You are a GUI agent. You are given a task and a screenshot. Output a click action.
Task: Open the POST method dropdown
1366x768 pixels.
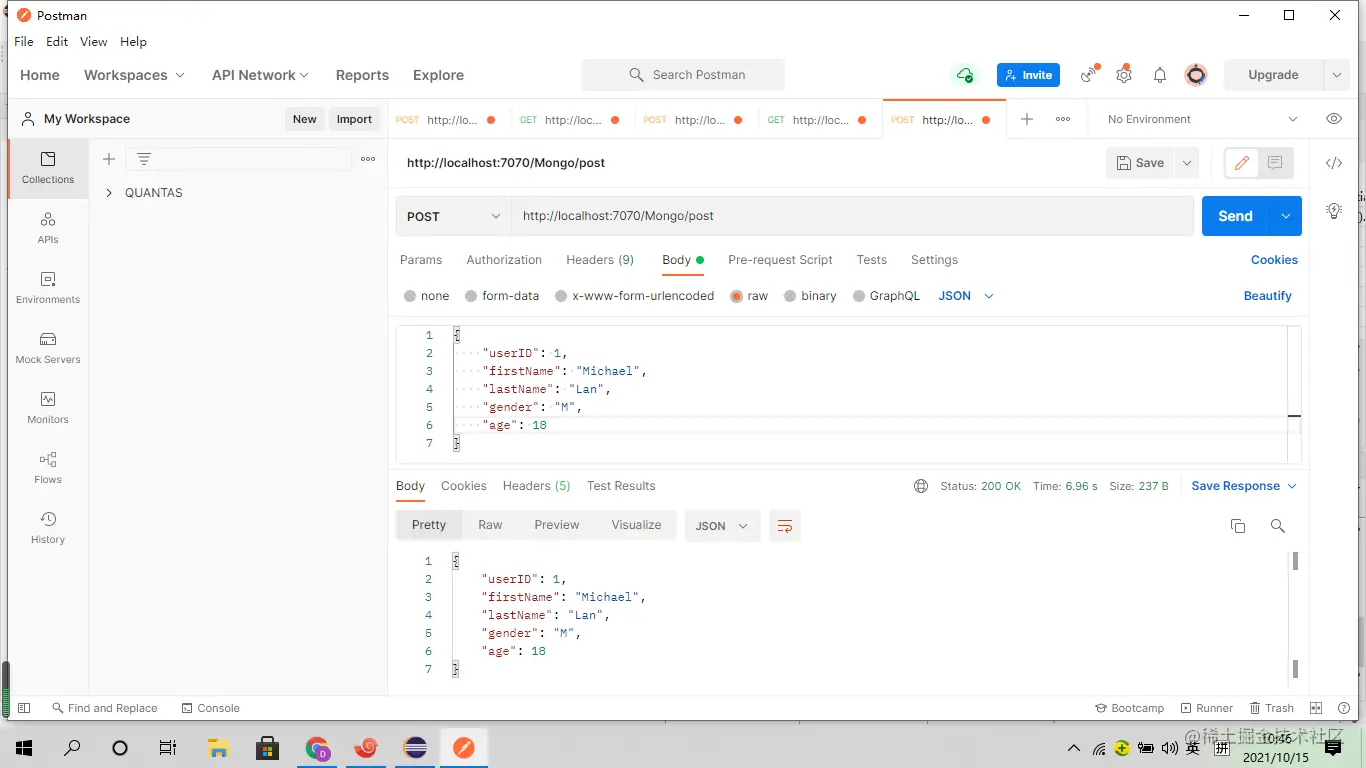click(454, 216)
